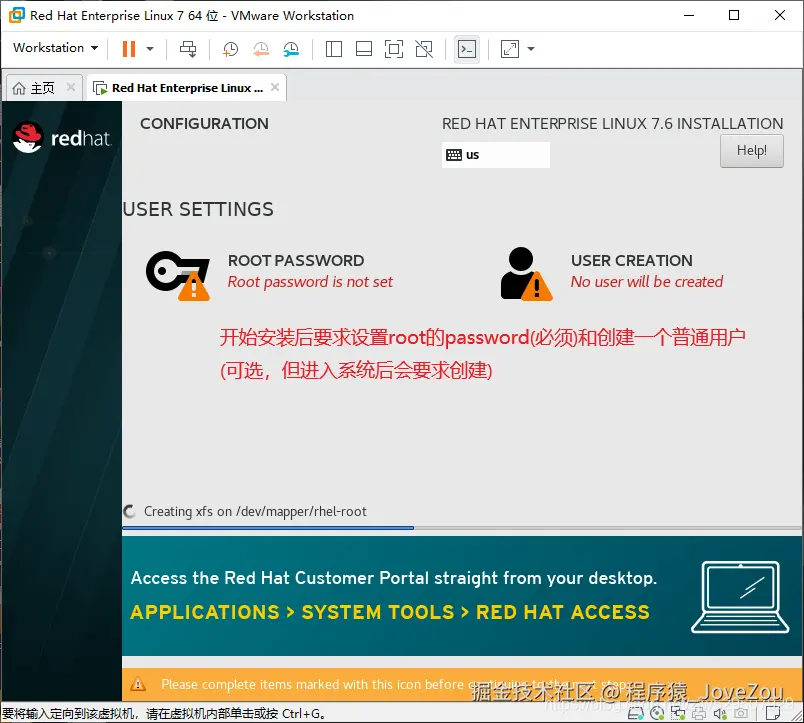
Task: Maximize the VMware Workstation window
Action: pyautogui.click(x=734, y=15)
